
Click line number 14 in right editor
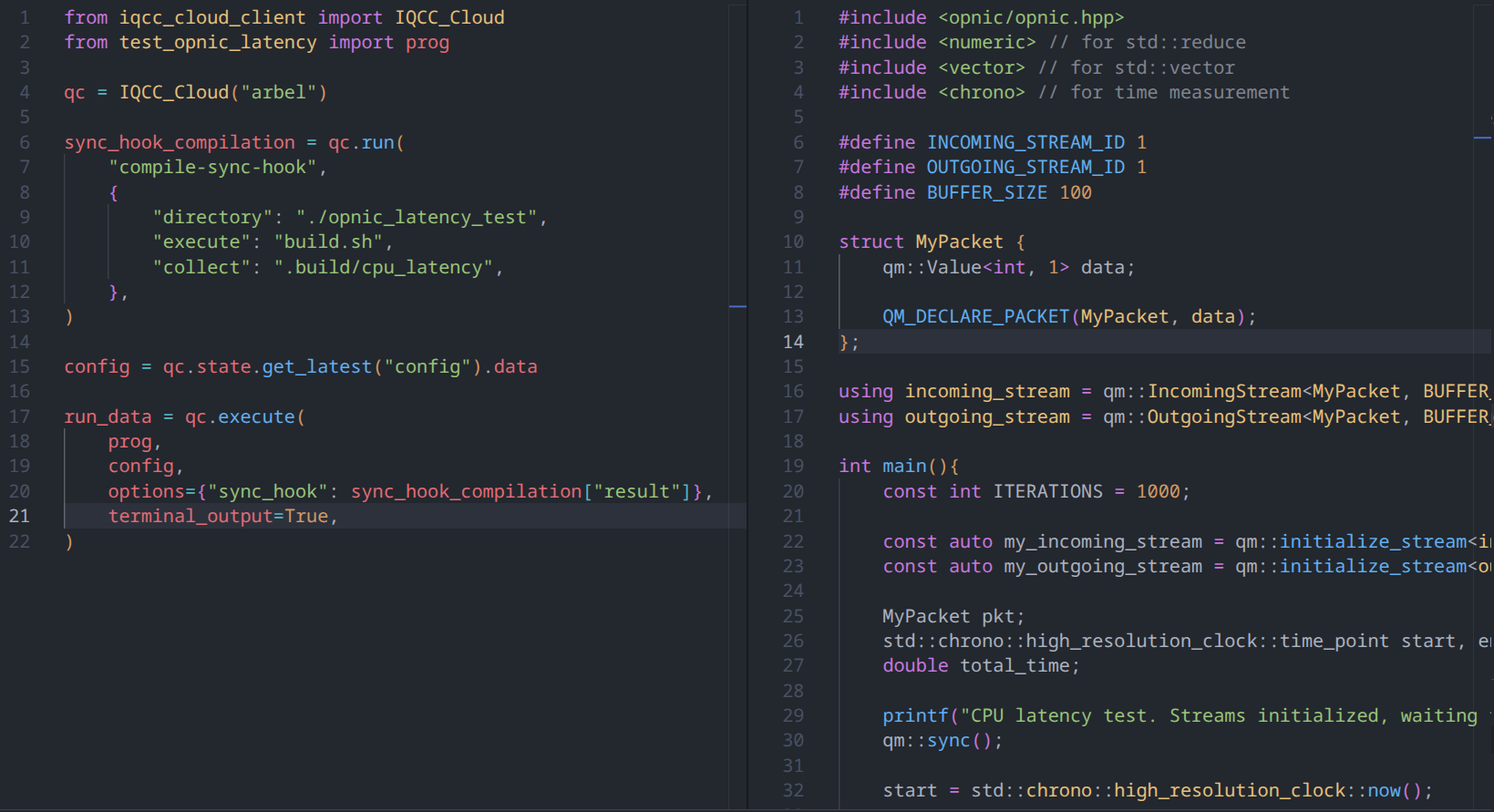point(793,342)
